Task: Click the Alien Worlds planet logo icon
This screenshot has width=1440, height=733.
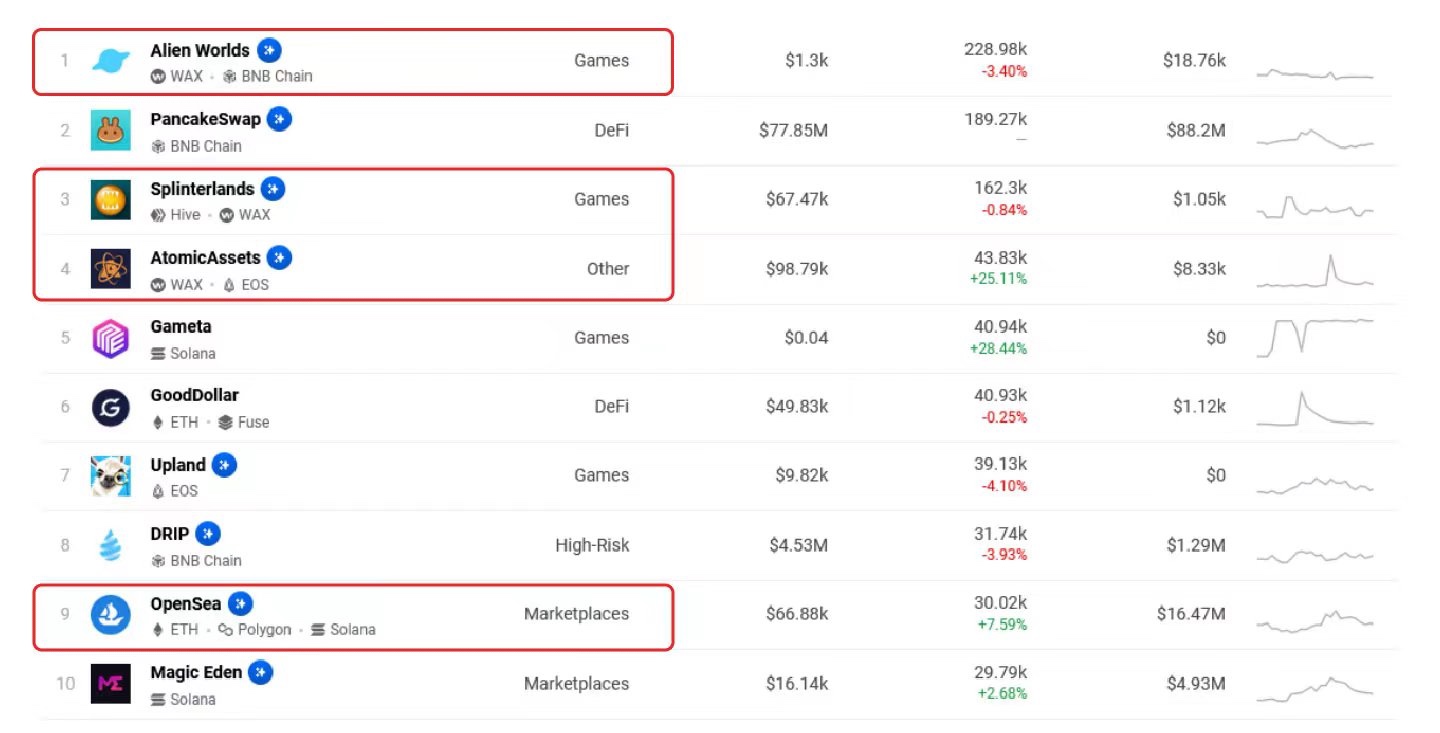Action: [x=110, y=61]
